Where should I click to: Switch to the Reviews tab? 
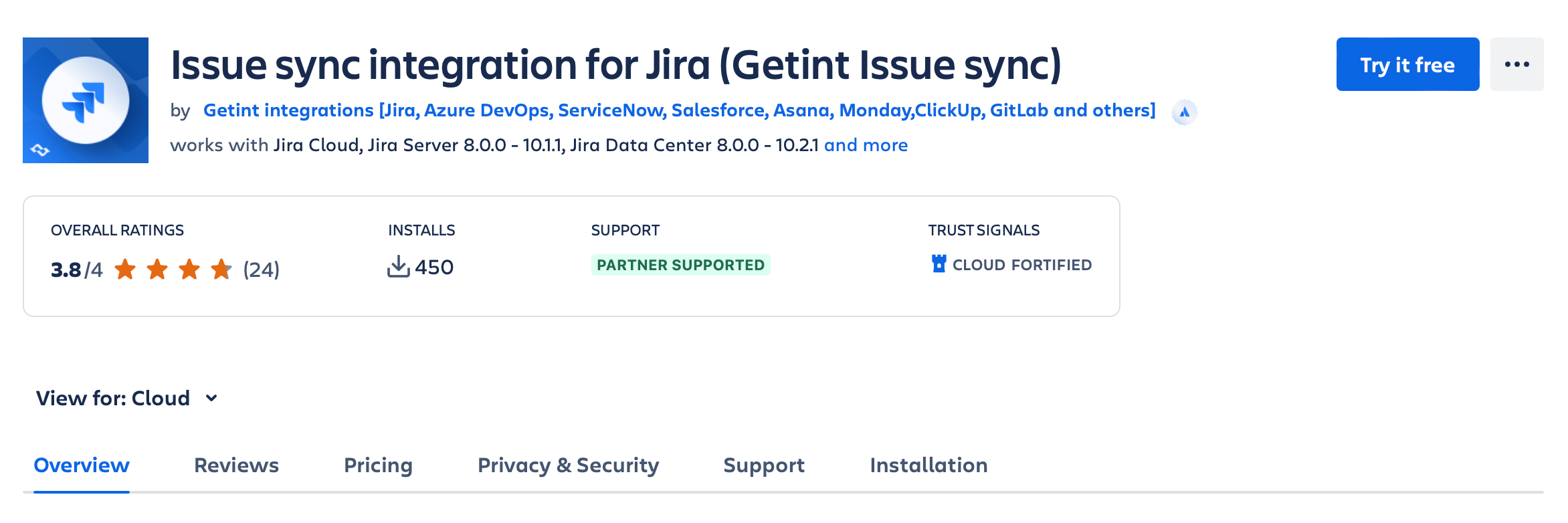pos(236,465)
